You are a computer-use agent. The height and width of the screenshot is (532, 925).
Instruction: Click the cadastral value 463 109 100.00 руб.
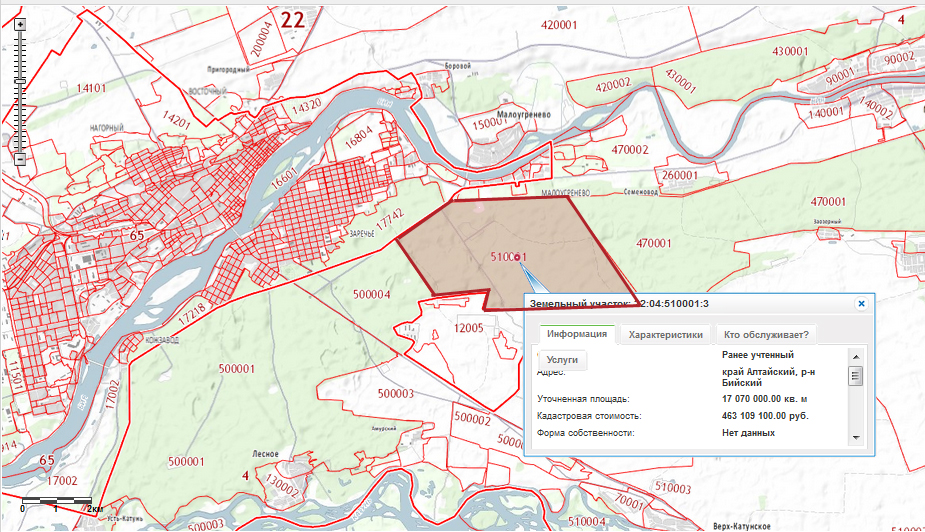tap(765, 415)
